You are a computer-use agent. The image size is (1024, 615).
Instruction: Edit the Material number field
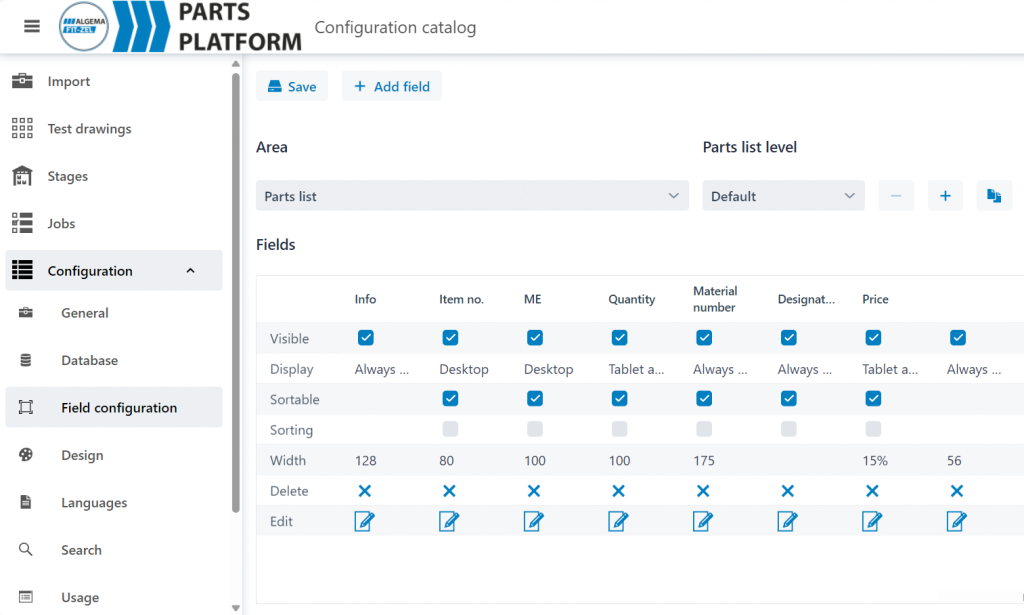coord(704,521)
